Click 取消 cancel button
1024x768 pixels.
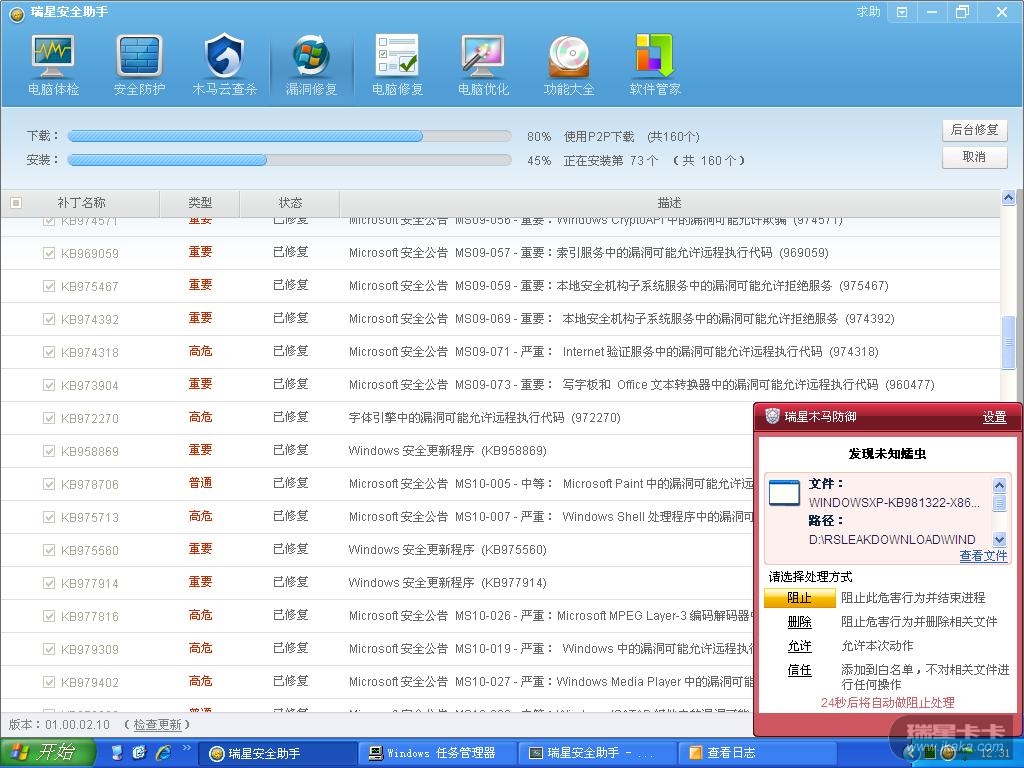click(974, 157)
